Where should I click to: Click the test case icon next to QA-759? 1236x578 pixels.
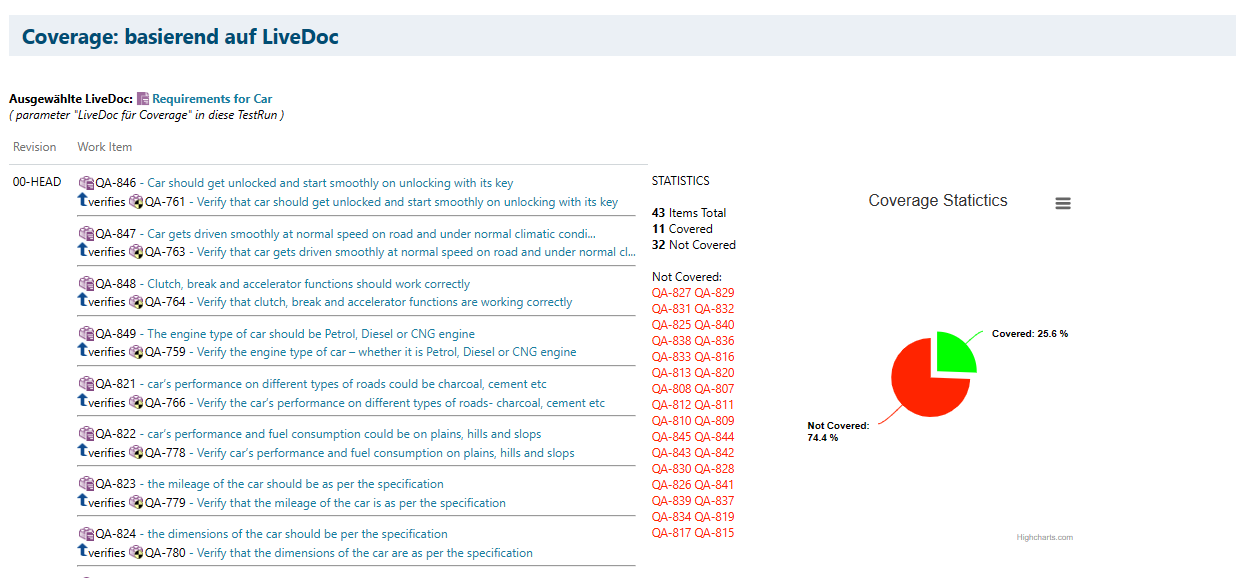[136, 352]
